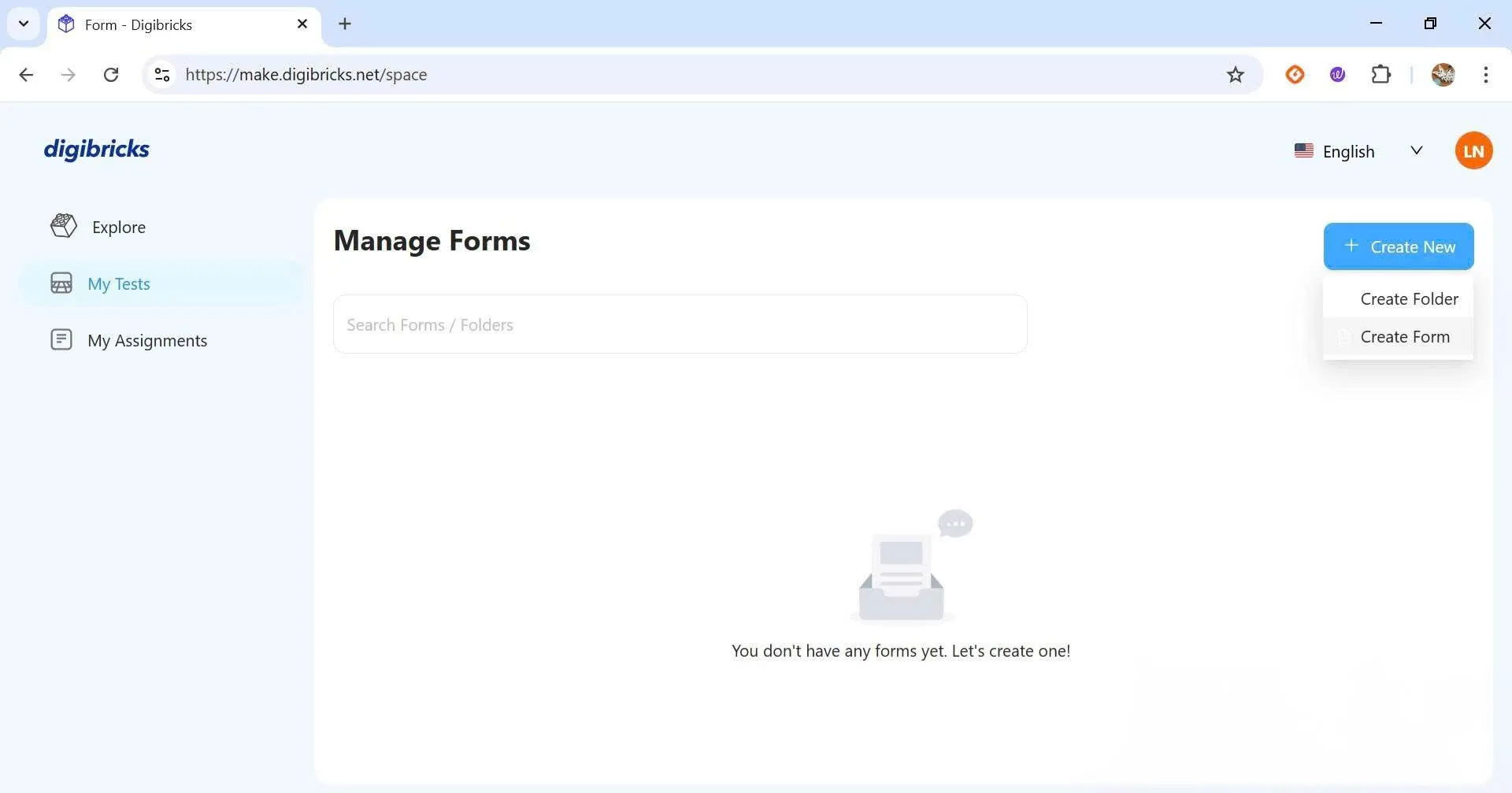
Task: Click the Search Forms / Folders field
Action: pos(680,324)
